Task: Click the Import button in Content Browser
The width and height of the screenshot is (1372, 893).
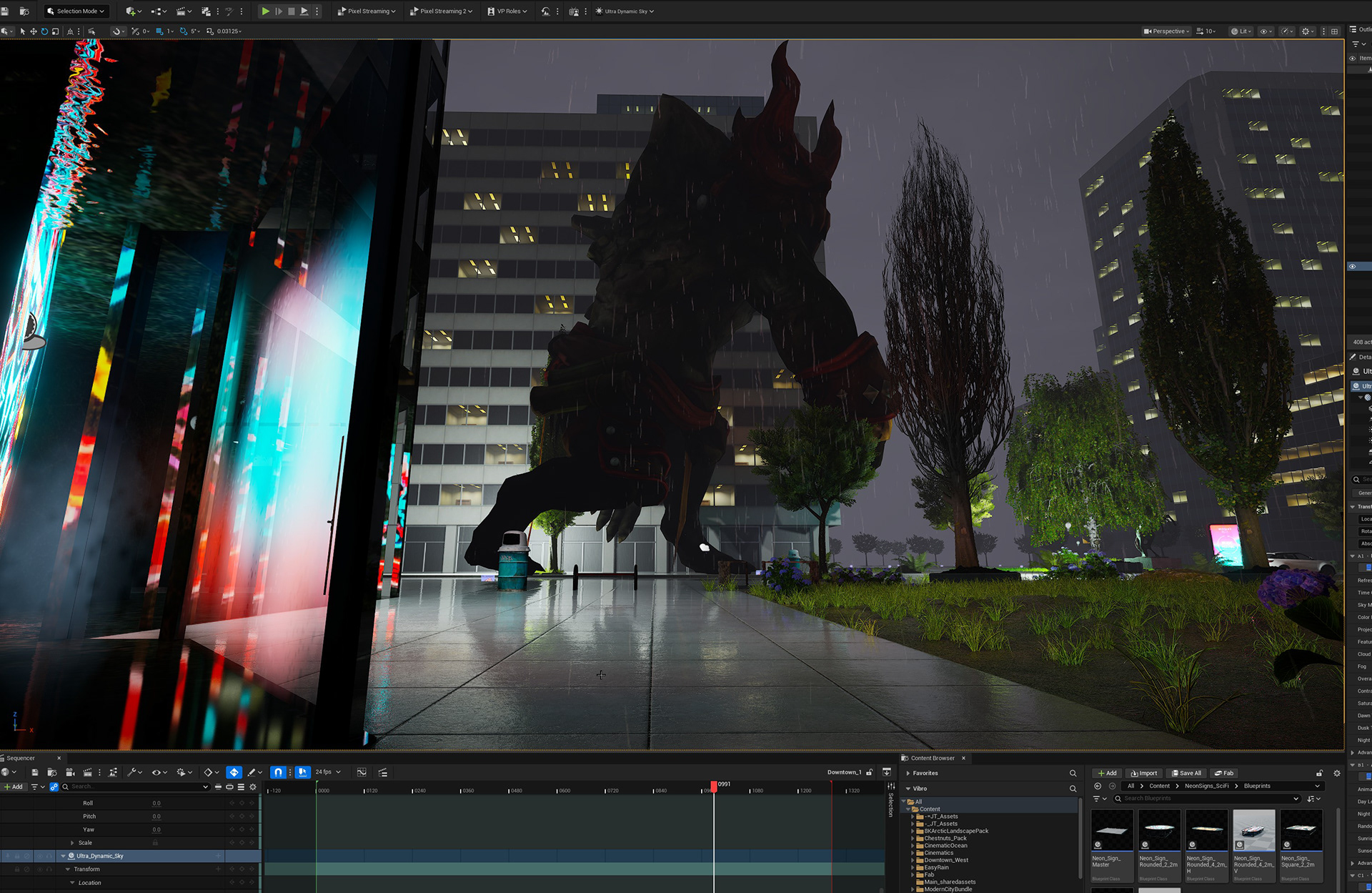Action: pos(1144,773)
